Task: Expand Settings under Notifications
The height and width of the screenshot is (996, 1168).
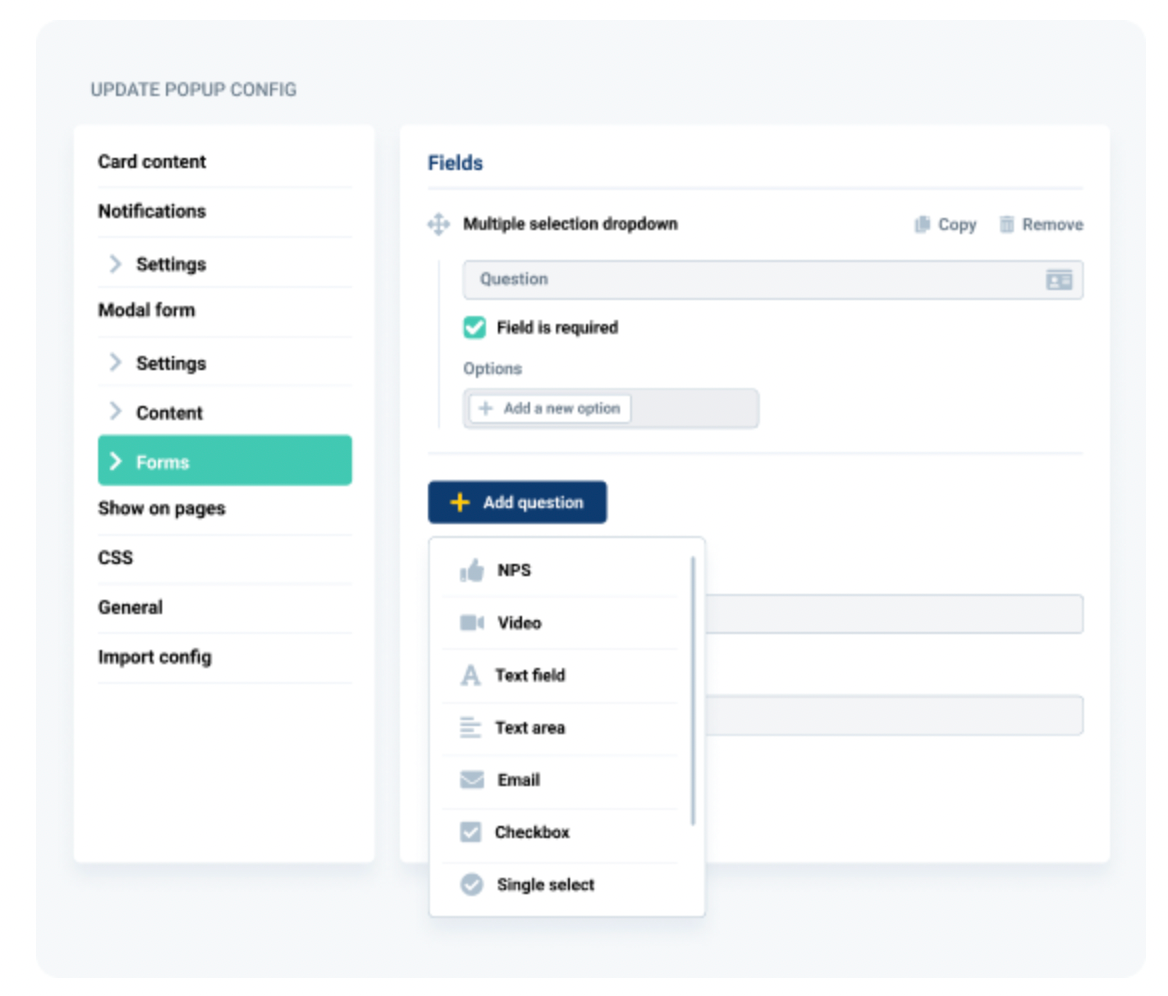Action: click(115, 264)
